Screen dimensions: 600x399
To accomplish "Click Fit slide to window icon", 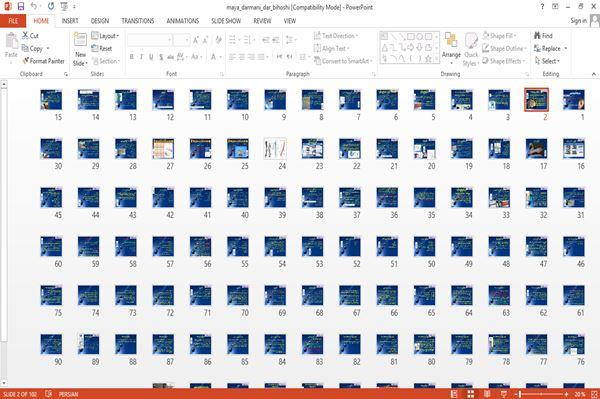I will coord(594,394).
